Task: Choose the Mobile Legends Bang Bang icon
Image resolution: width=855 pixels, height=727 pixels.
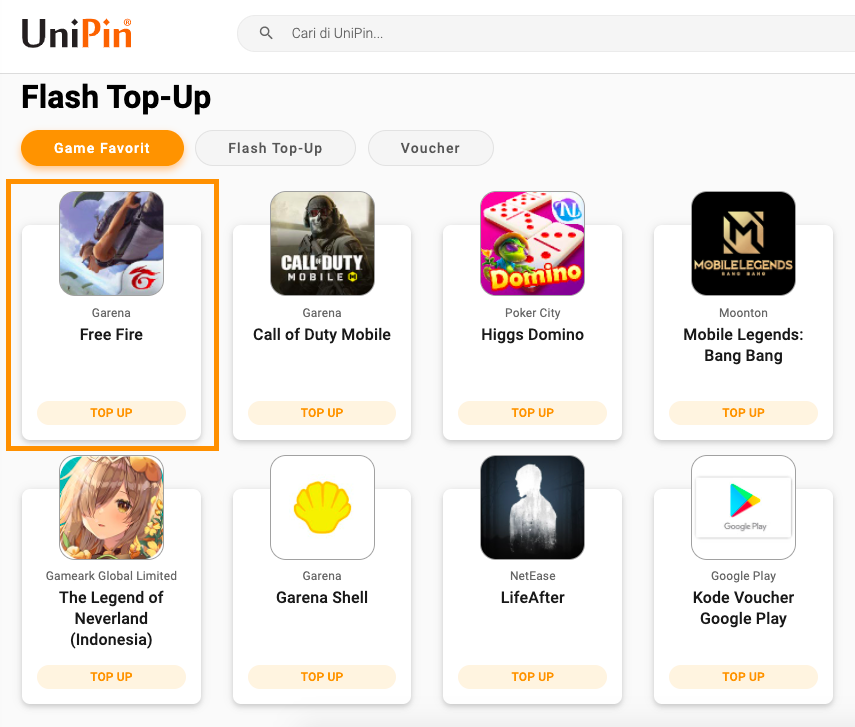Action: pos(743,243)
